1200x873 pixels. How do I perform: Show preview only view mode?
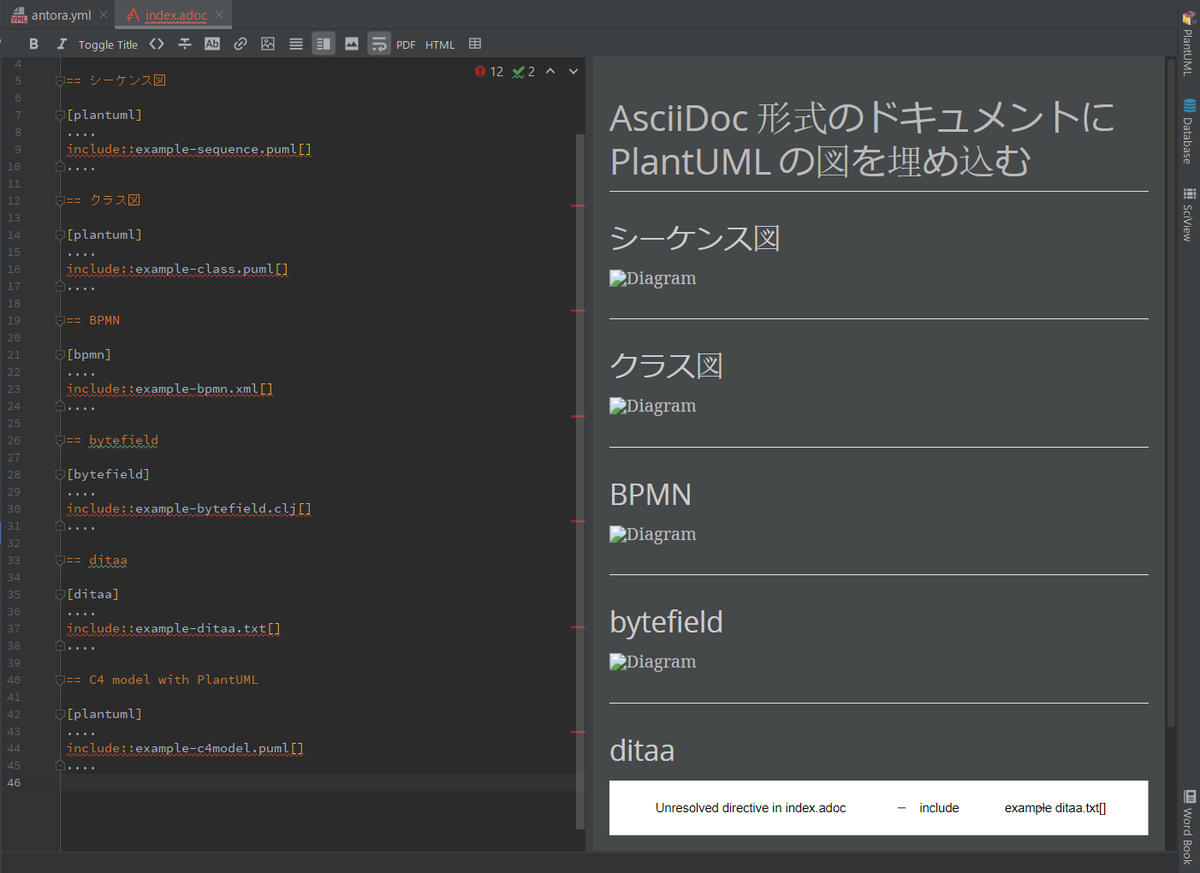tap(351, 44)
